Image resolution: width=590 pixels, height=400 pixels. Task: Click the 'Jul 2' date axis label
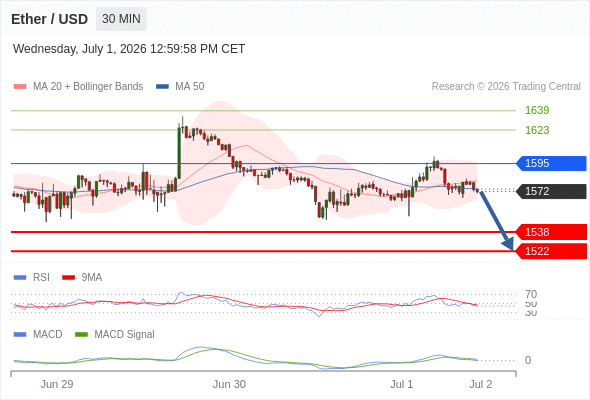[481, 385]
